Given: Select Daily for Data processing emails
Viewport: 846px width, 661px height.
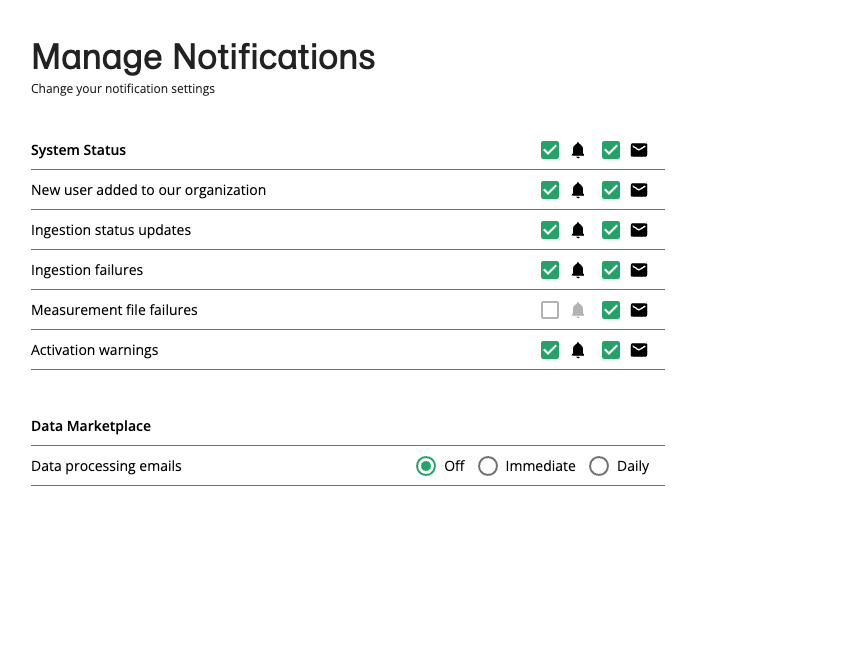Looking at the screenshot, I should point(599,465).
